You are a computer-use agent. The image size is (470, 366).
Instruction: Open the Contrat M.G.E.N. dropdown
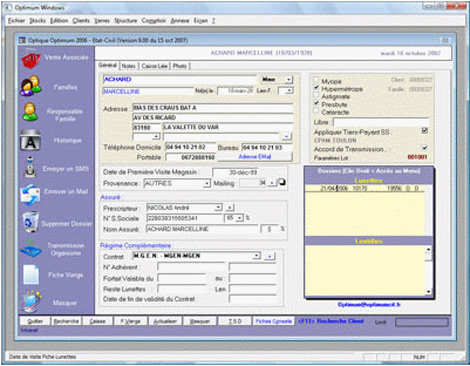coord(257,256)
